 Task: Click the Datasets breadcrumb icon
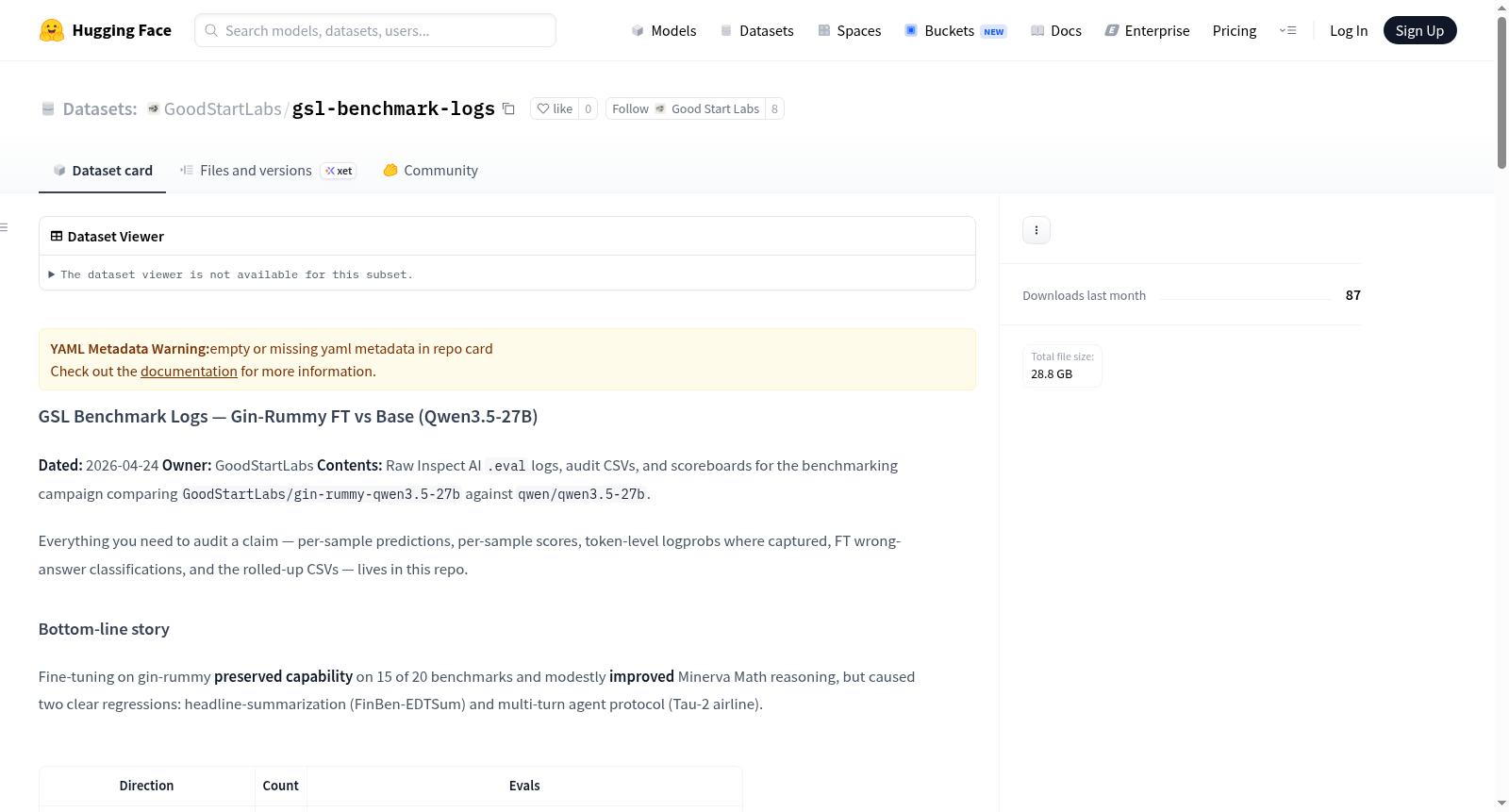tap(48, 108)
